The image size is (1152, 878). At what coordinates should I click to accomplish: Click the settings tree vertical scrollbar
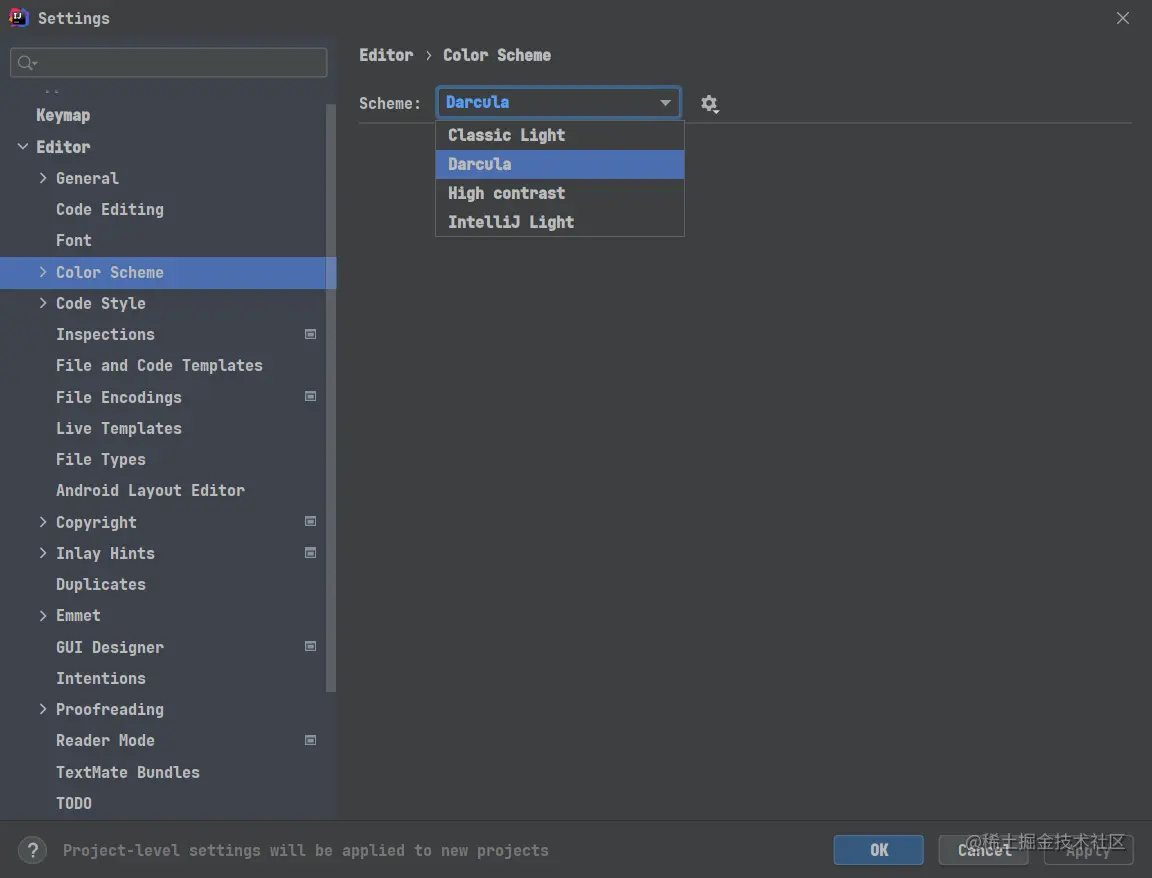[x=331, y=397]
